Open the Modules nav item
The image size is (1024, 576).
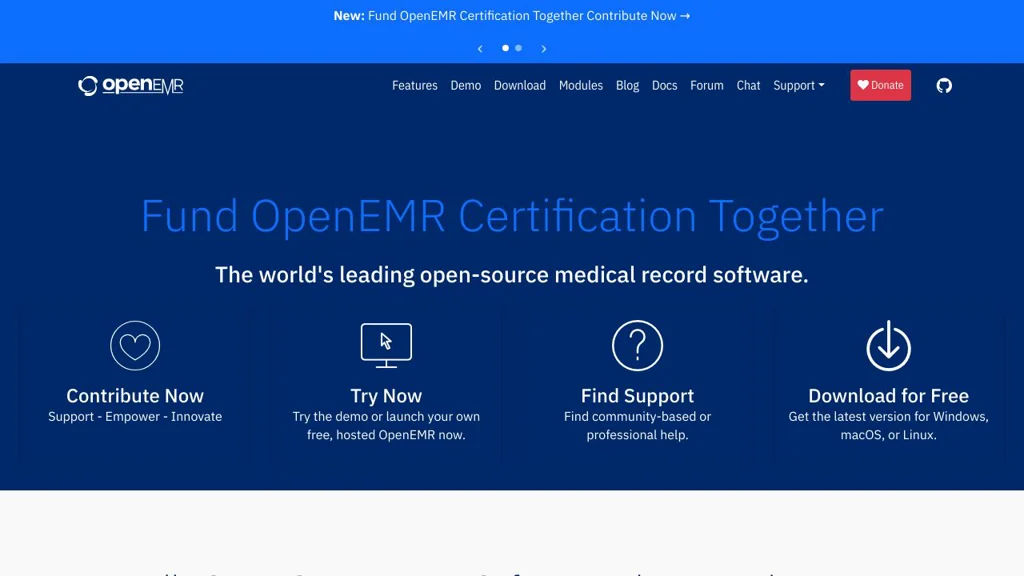click(x=581, y=86)
